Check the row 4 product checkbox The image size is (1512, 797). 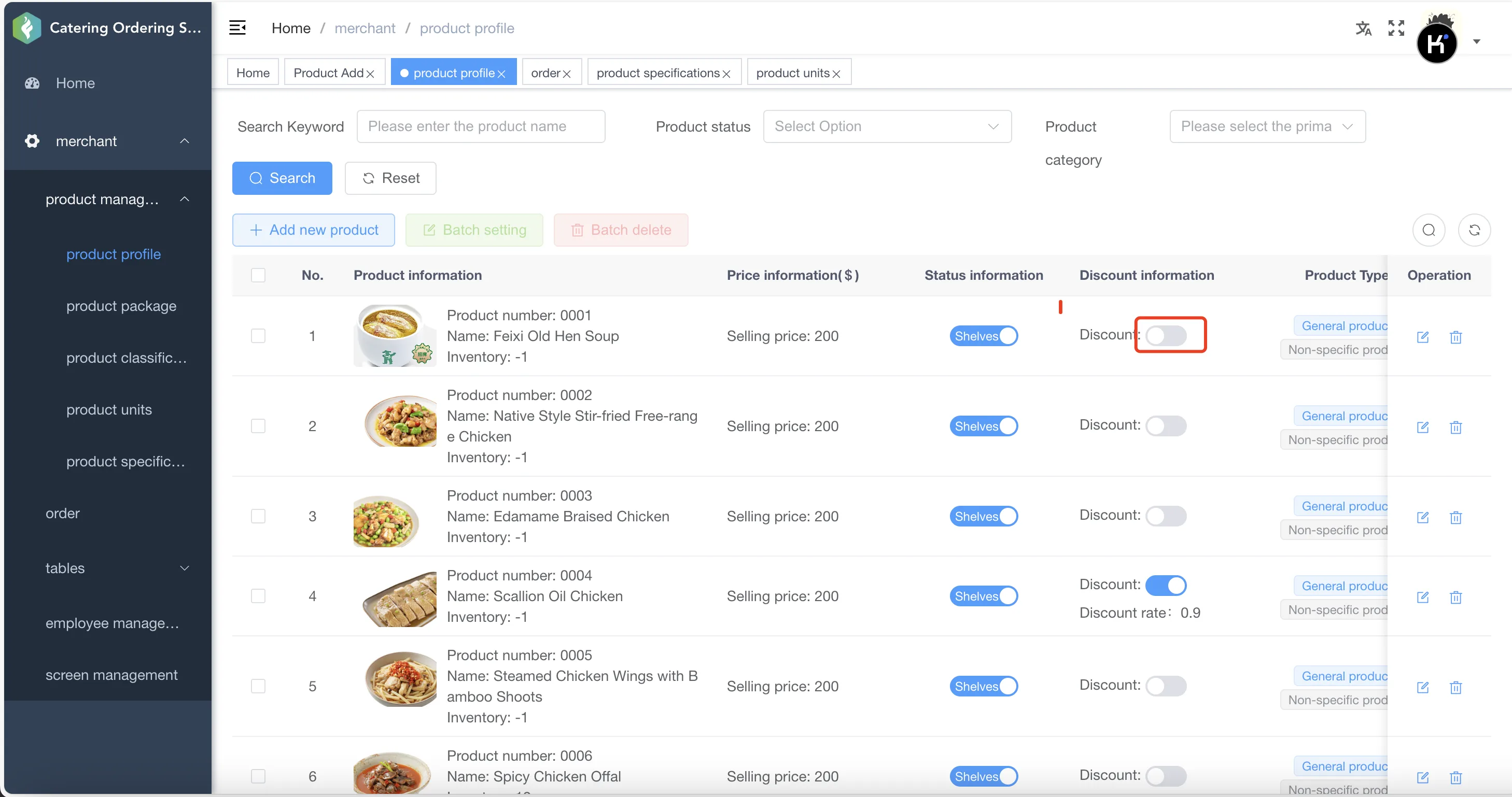pos(258,596)
